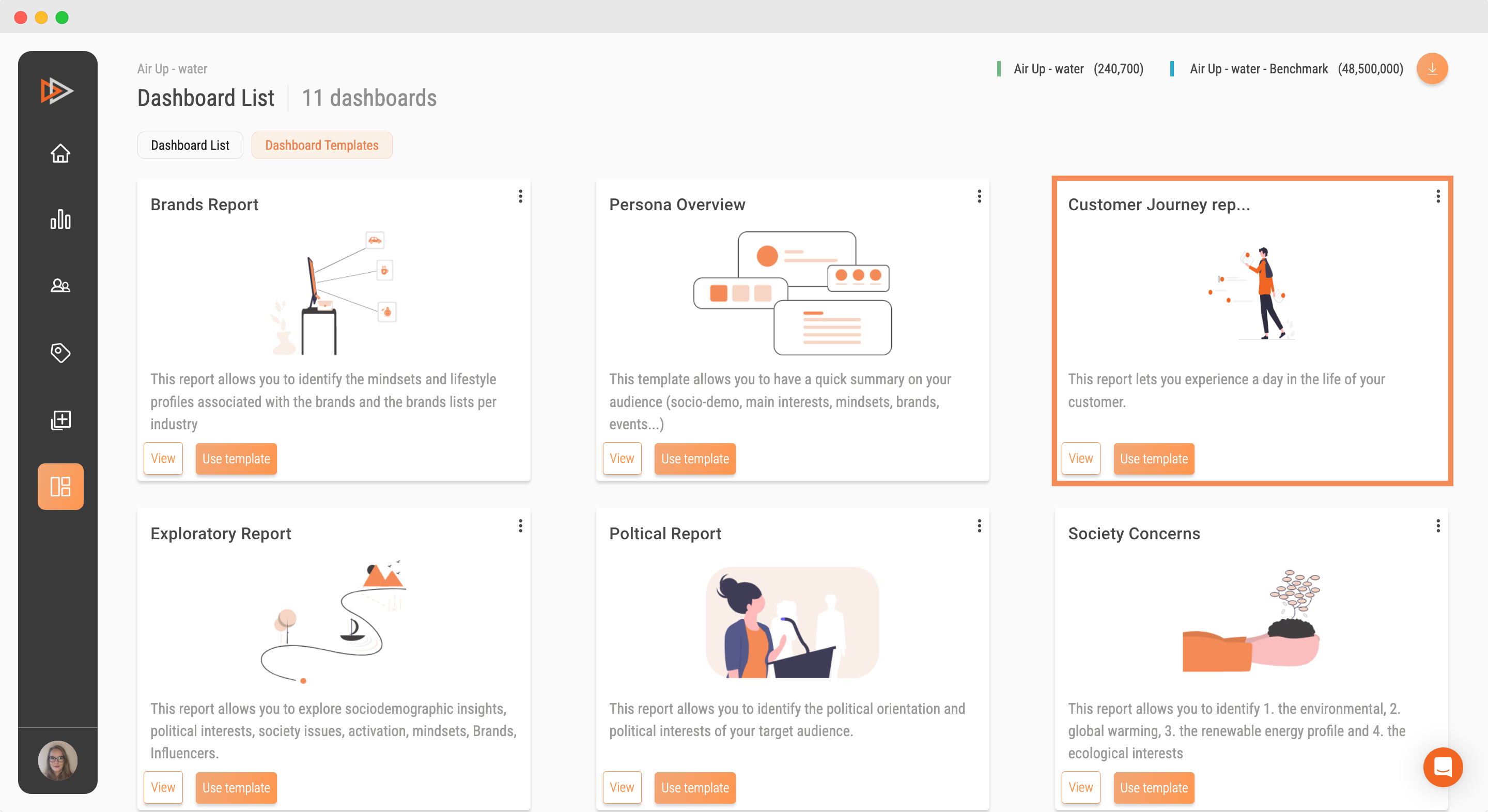Image resolution: width=1488 pixels, height=812 pixels.
Task: Click the download icon in top right corner
Action: tap(1432, 69)
